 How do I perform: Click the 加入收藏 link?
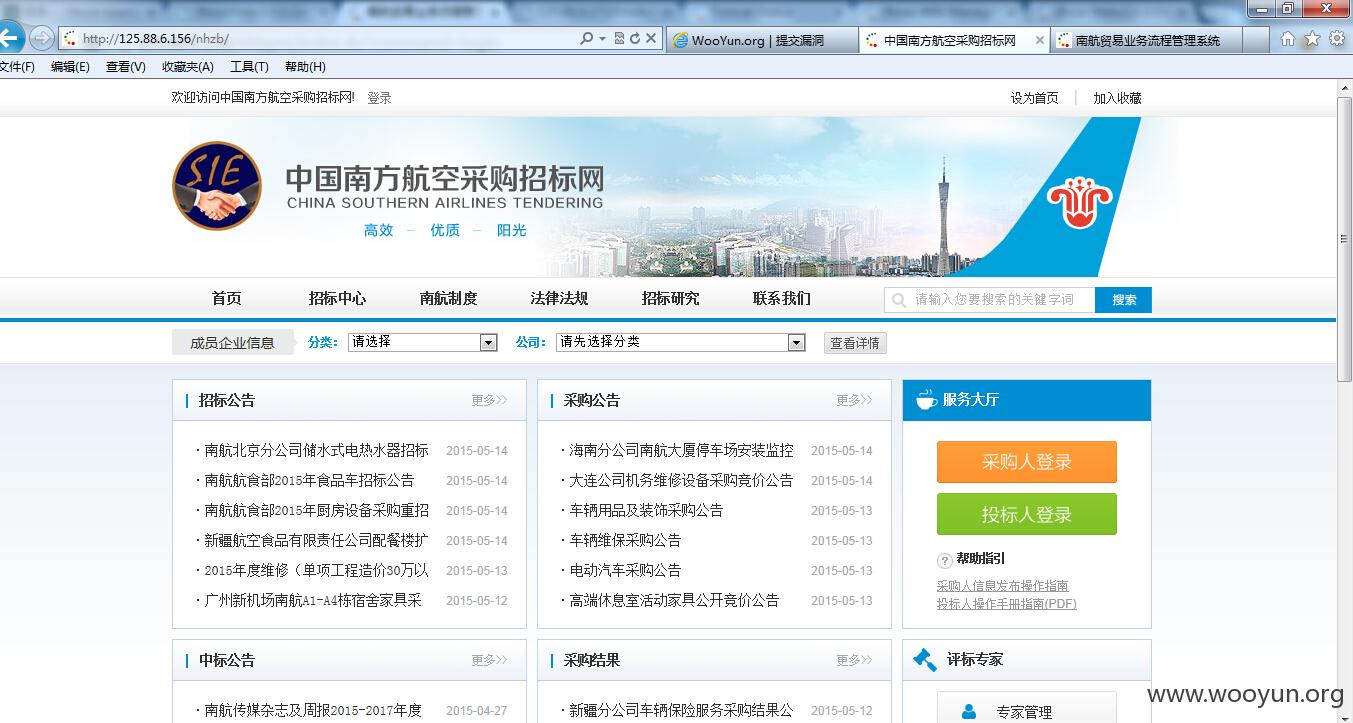click(1117, 98)
